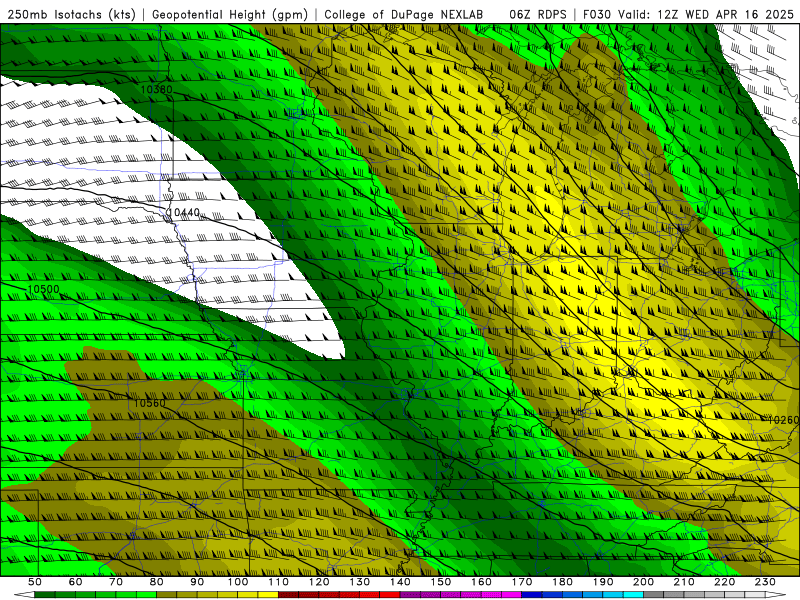Viewport: 800px width, 600px height.
Task: Click the dark gray swatch starting at 200
Action: click(654, 595)
